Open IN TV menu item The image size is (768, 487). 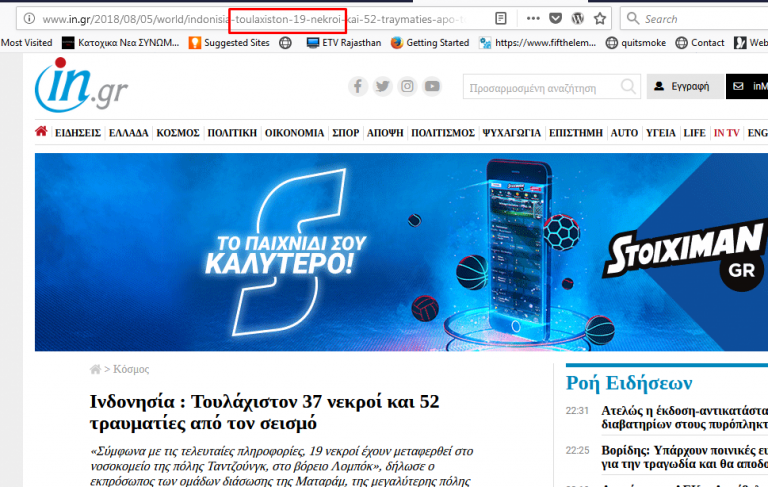click(x=726, y=133)
